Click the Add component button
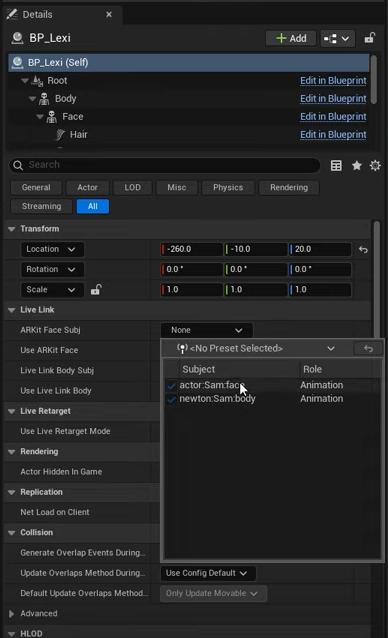 pyautogui.click(x=291, y=38)
